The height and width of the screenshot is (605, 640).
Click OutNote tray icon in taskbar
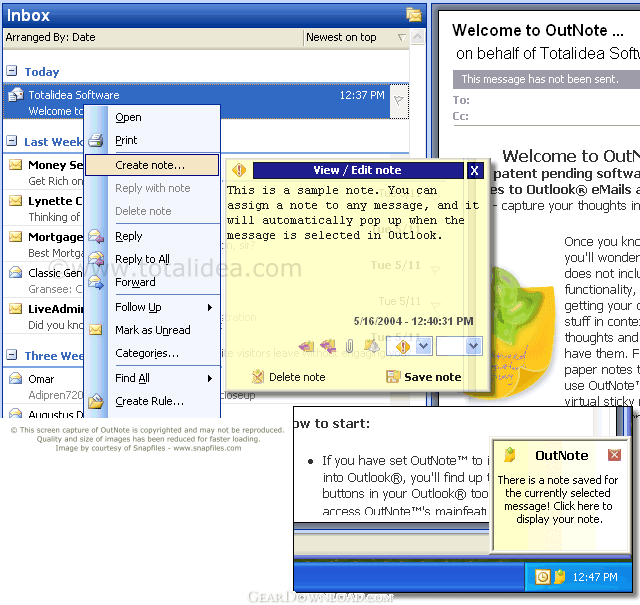click(559, 576)
